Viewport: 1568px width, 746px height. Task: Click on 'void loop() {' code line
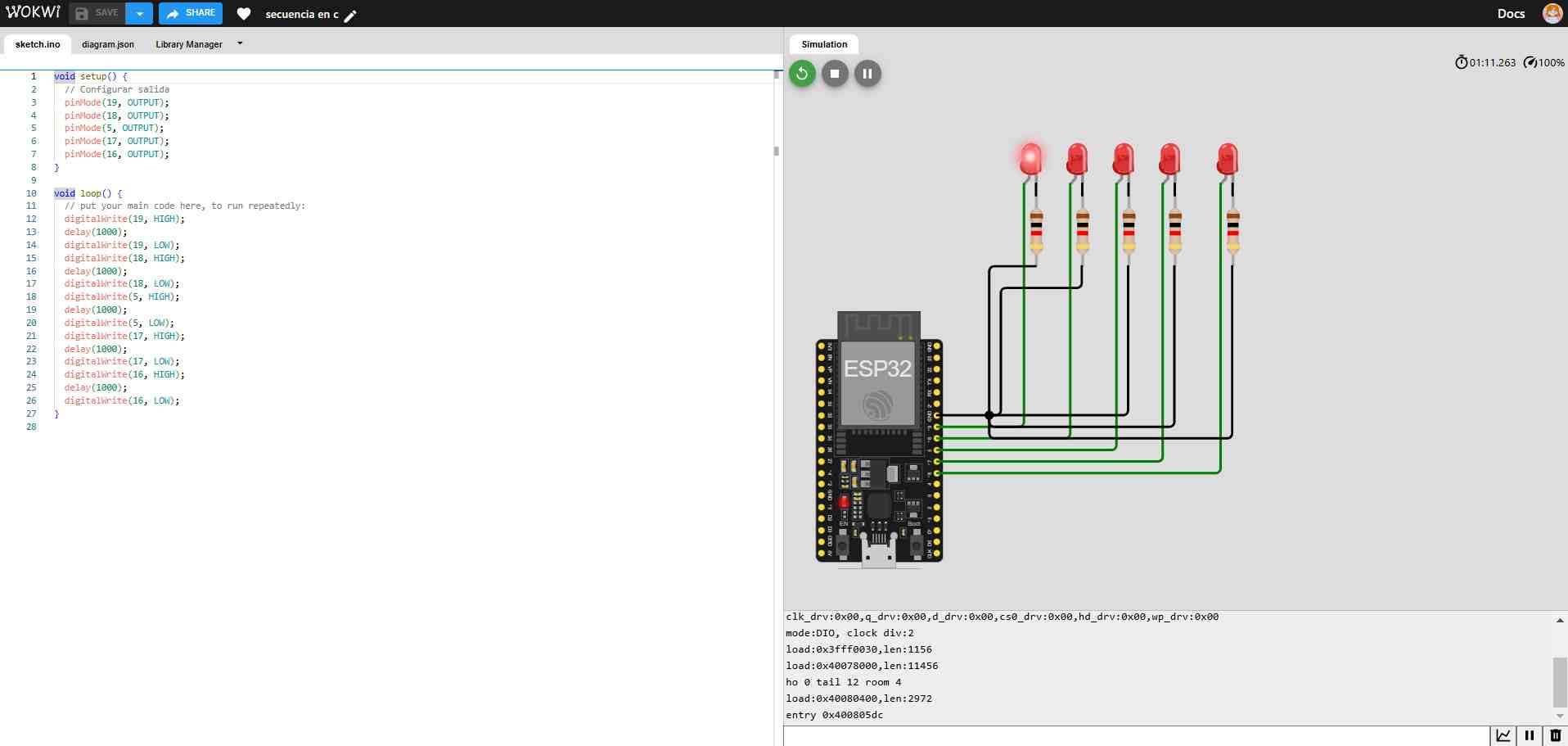pos(88,193)
